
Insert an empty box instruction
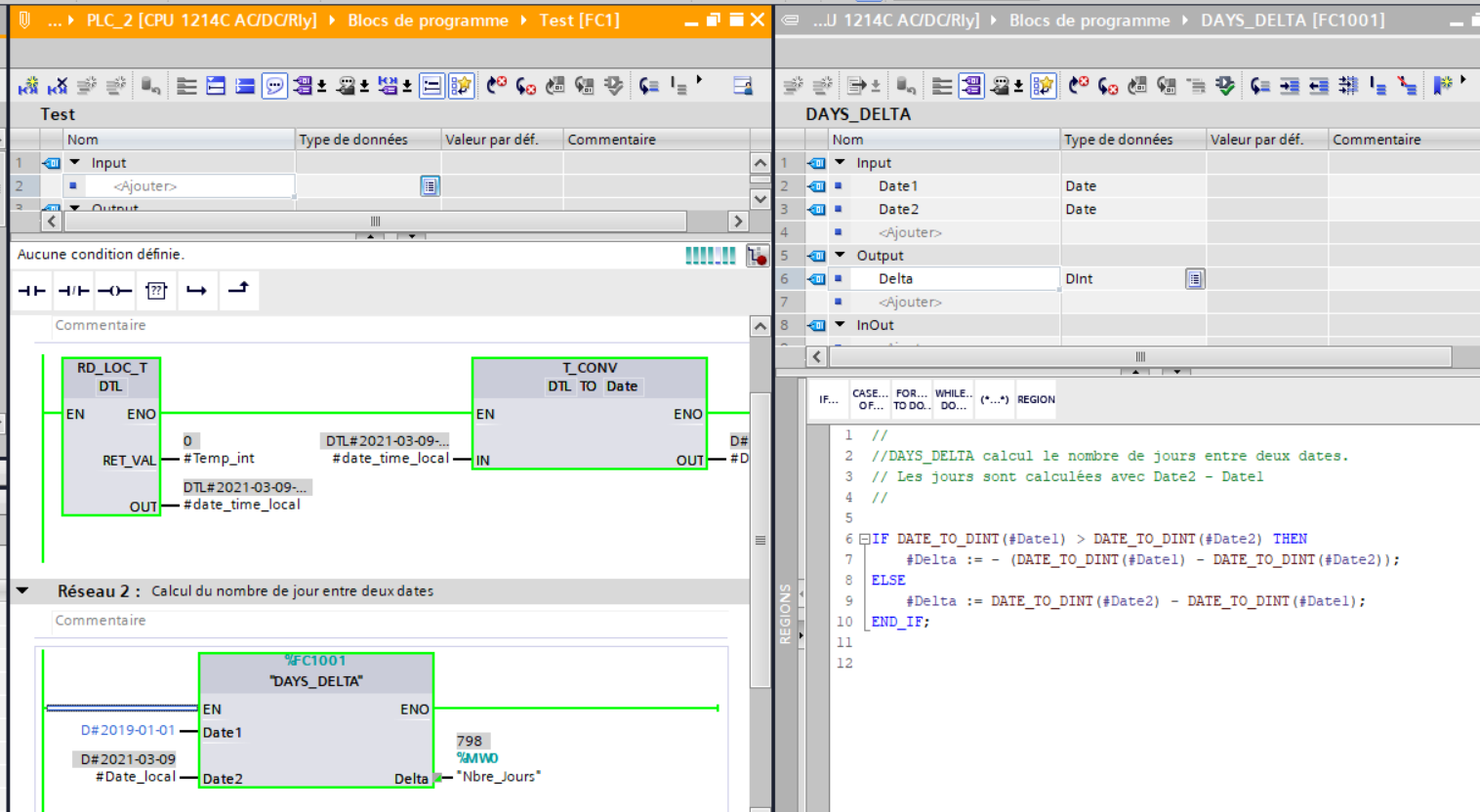[156, 291]
